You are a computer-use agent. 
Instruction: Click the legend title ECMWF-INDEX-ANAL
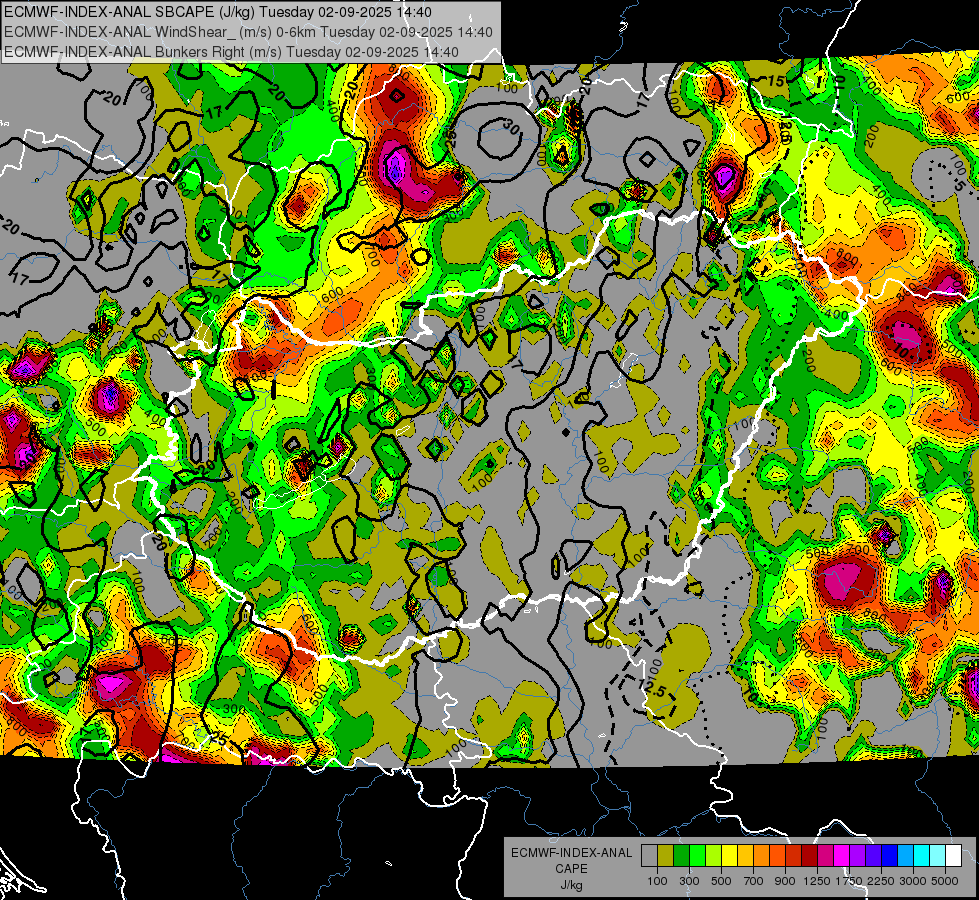pos(572,853)
